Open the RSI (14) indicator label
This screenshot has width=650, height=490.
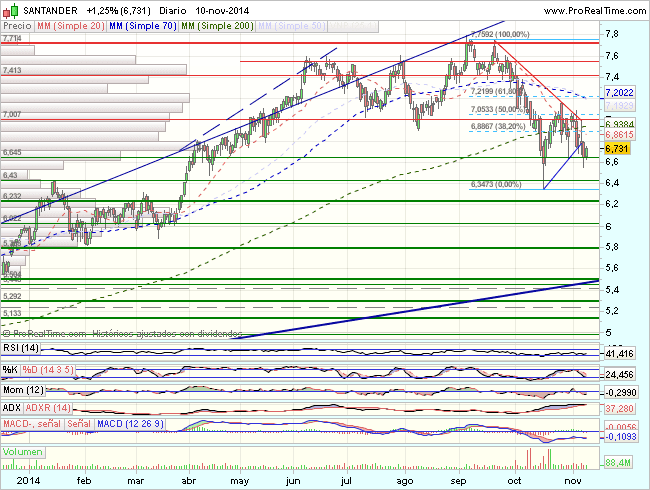click(21, 348)
